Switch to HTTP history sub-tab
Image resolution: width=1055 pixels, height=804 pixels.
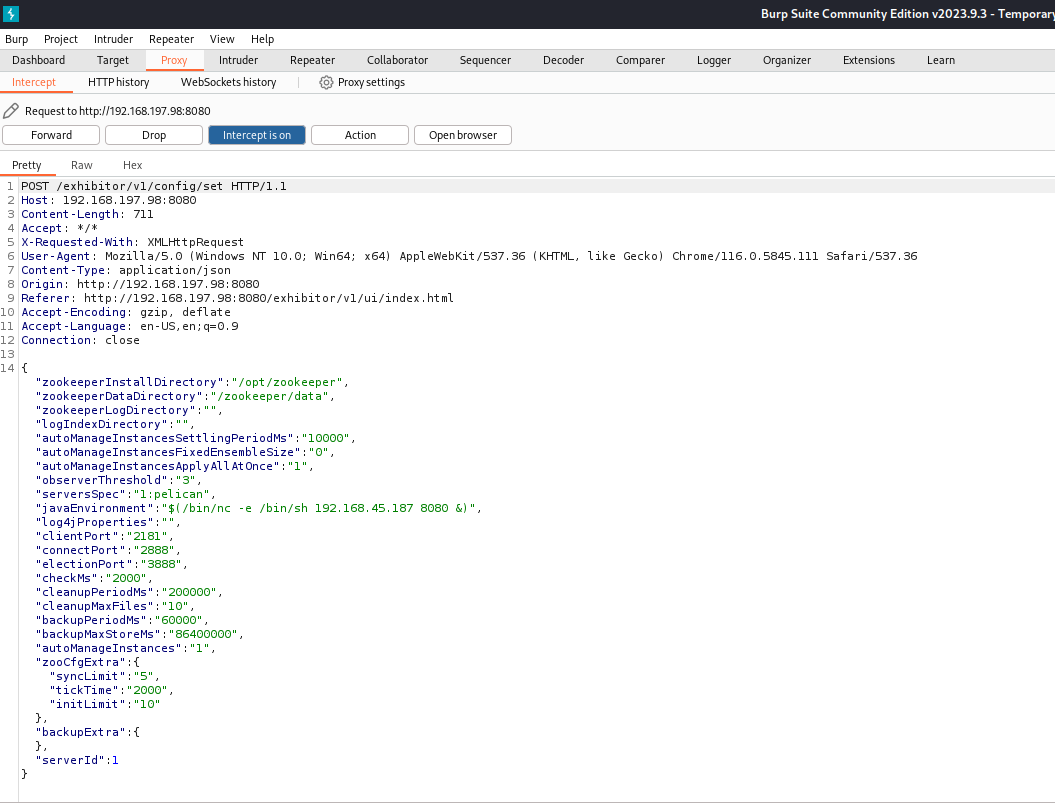[118, 82]
